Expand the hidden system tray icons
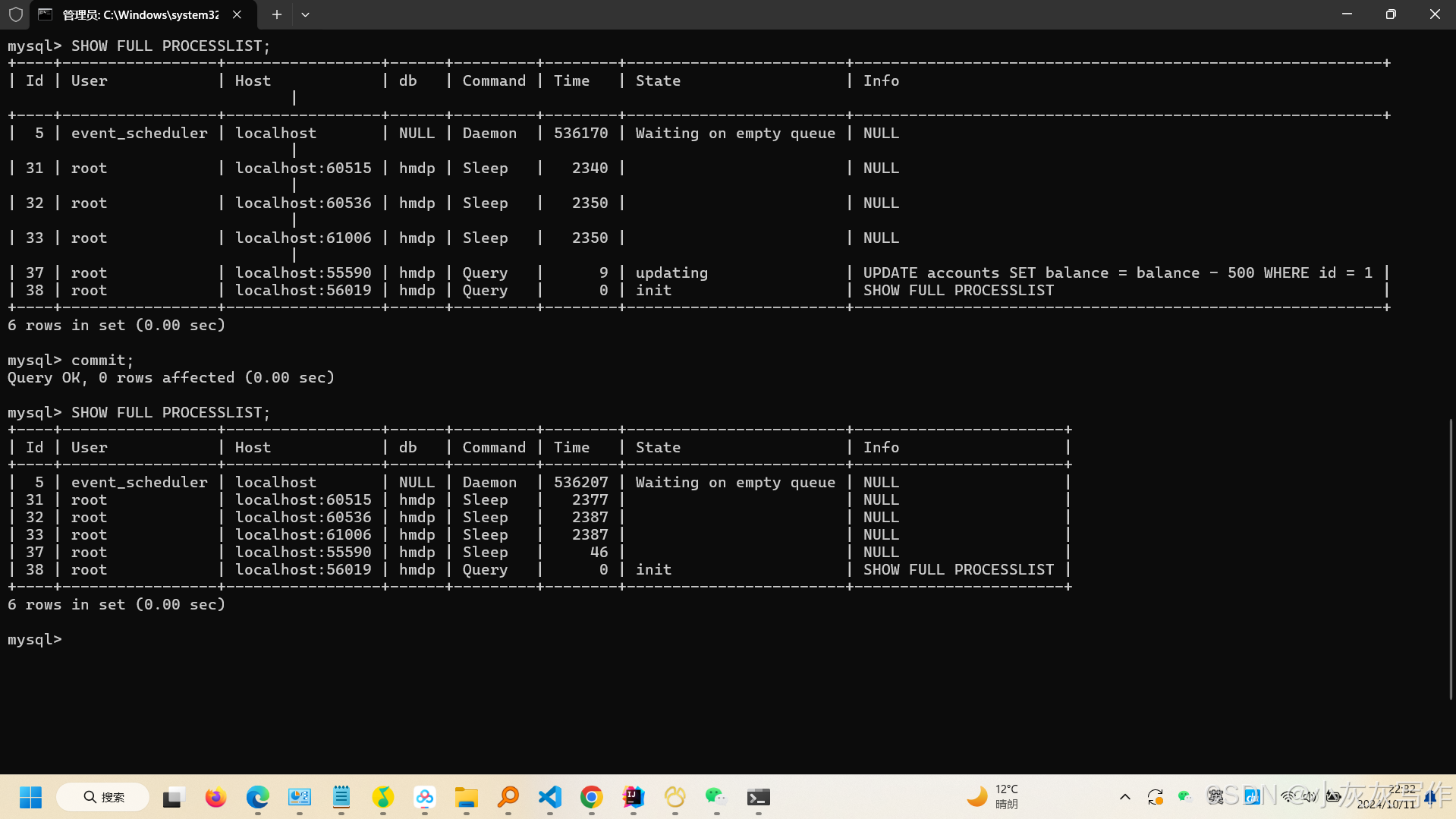1456x819 pixels. (1125, 797)
